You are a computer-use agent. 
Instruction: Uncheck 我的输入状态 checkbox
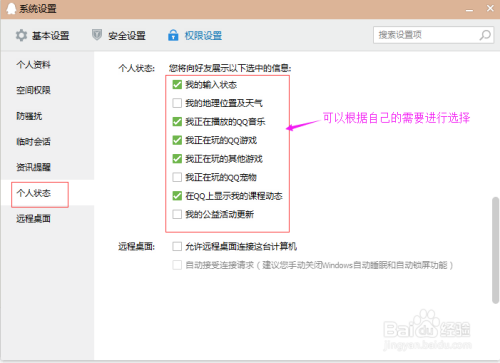[177, 85]
